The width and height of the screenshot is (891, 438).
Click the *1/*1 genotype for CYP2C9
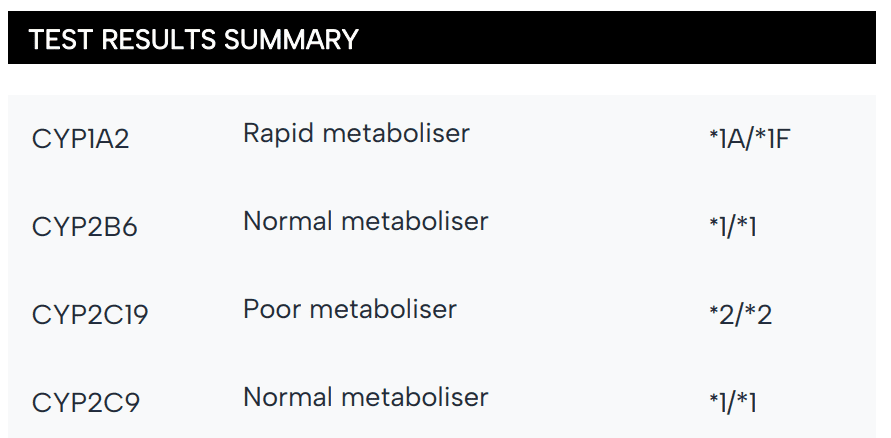coord(732,403)
